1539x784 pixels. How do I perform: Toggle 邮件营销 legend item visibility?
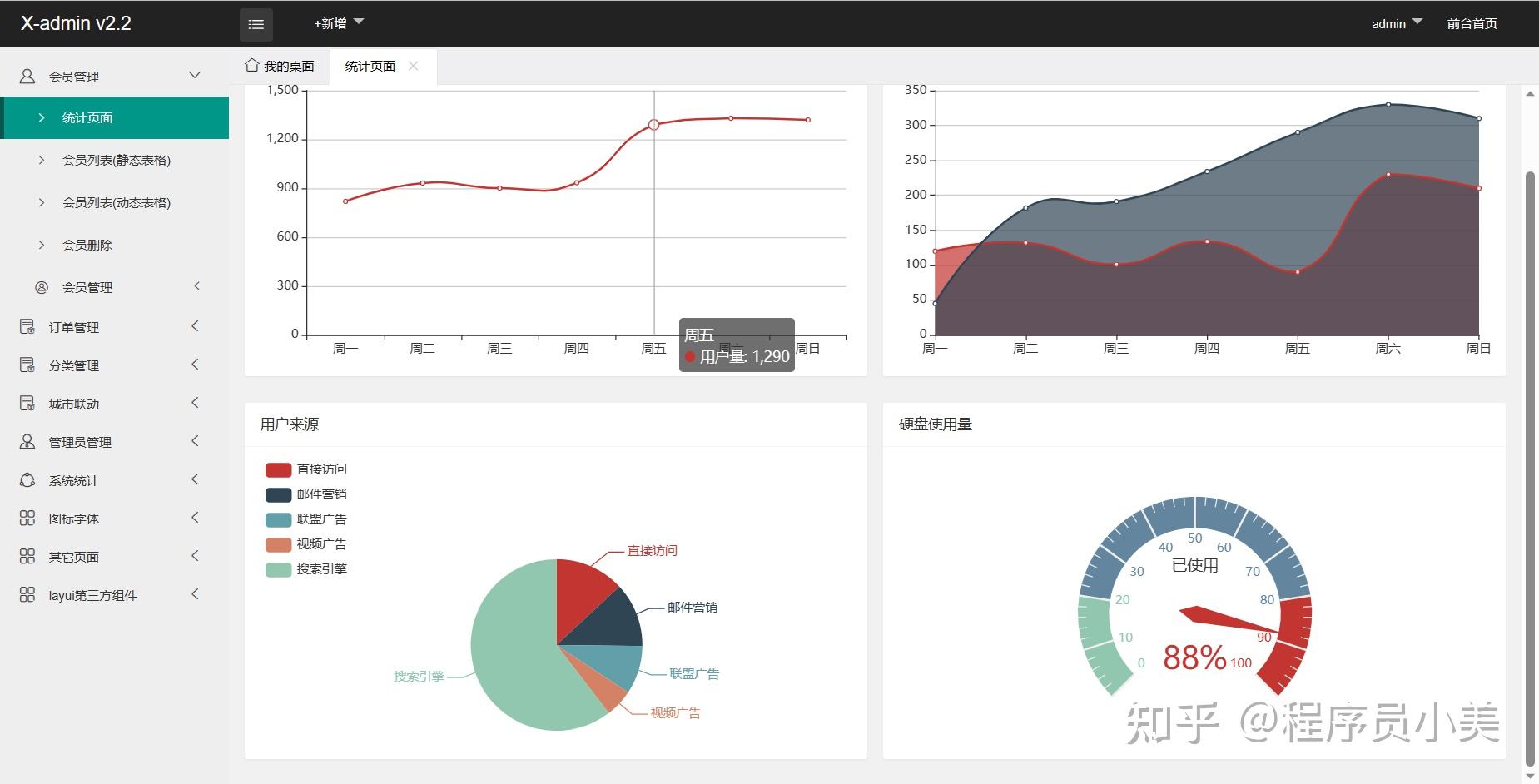click(305, 494)
